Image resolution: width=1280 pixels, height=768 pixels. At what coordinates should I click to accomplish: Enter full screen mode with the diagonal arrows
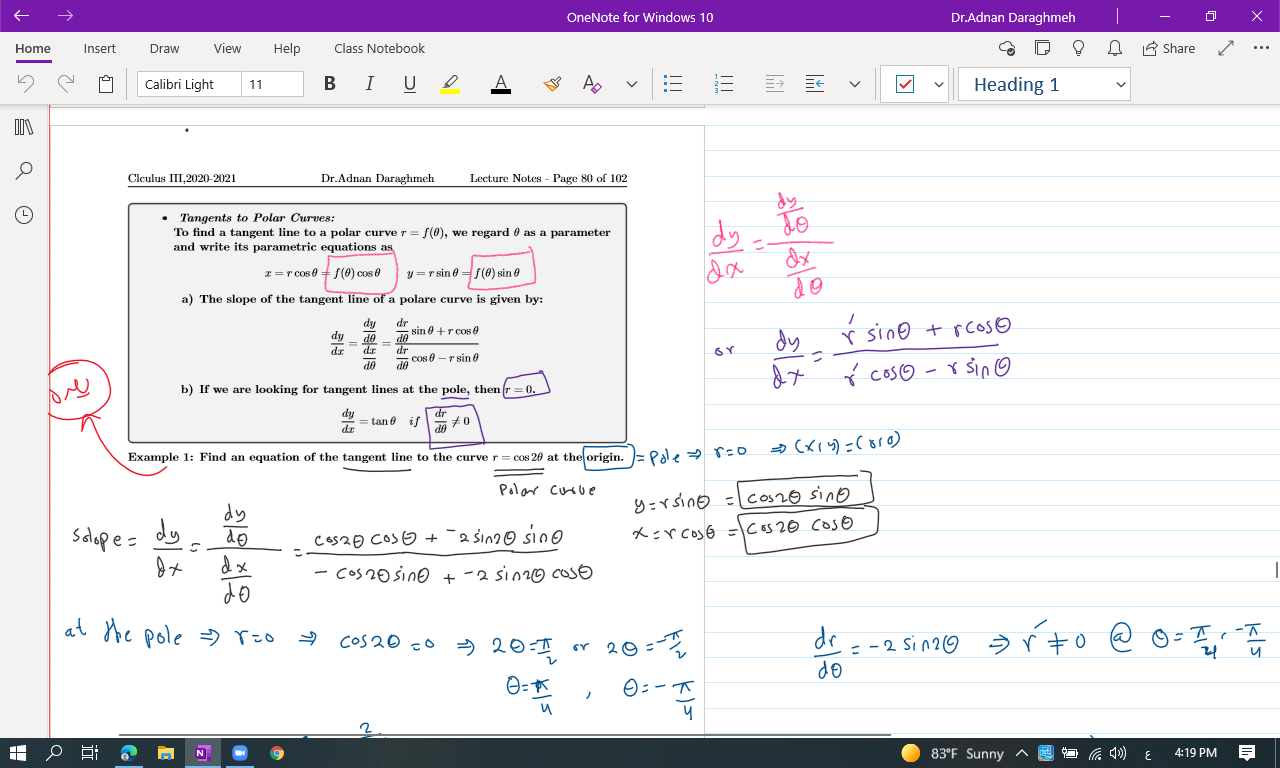1227,48
